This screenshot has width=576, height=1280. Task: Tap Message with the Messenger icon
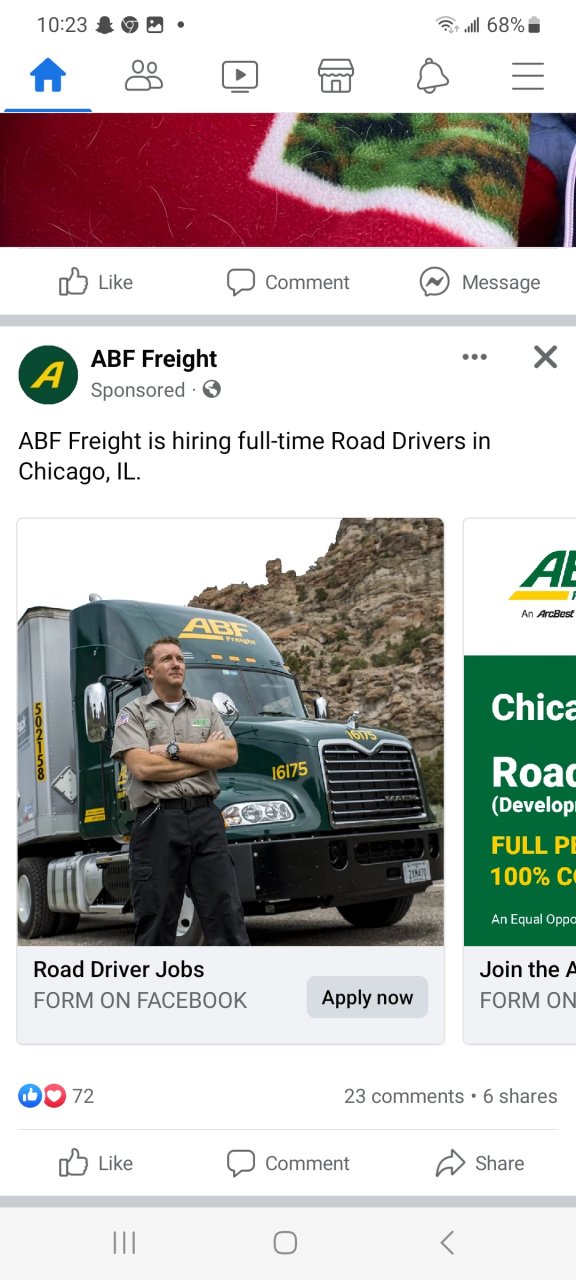click(x=480, y=282)
